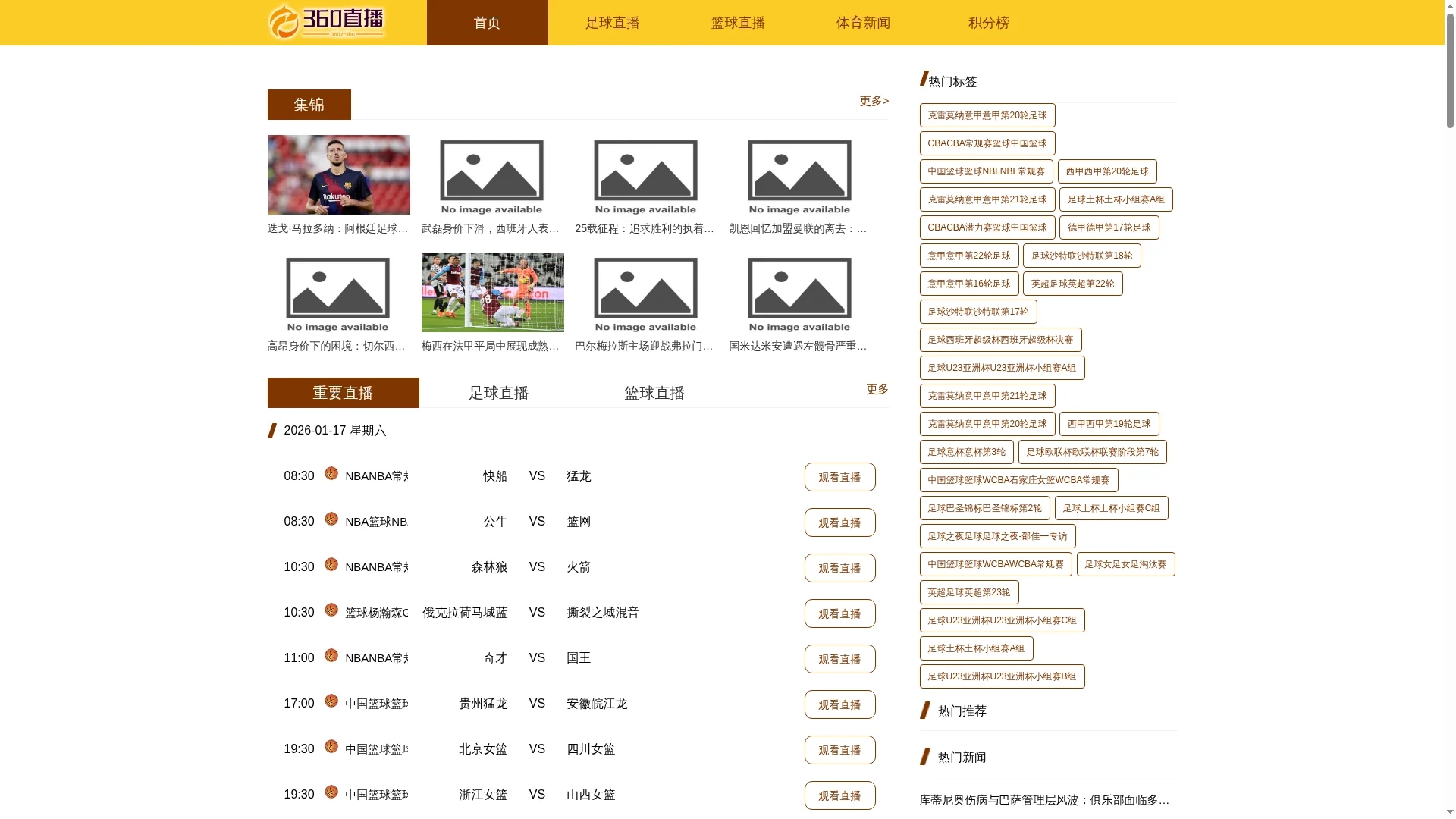Open the 25载征程 placeholder thumbnail
1456x819 pixels.
[x=646, y=174]
